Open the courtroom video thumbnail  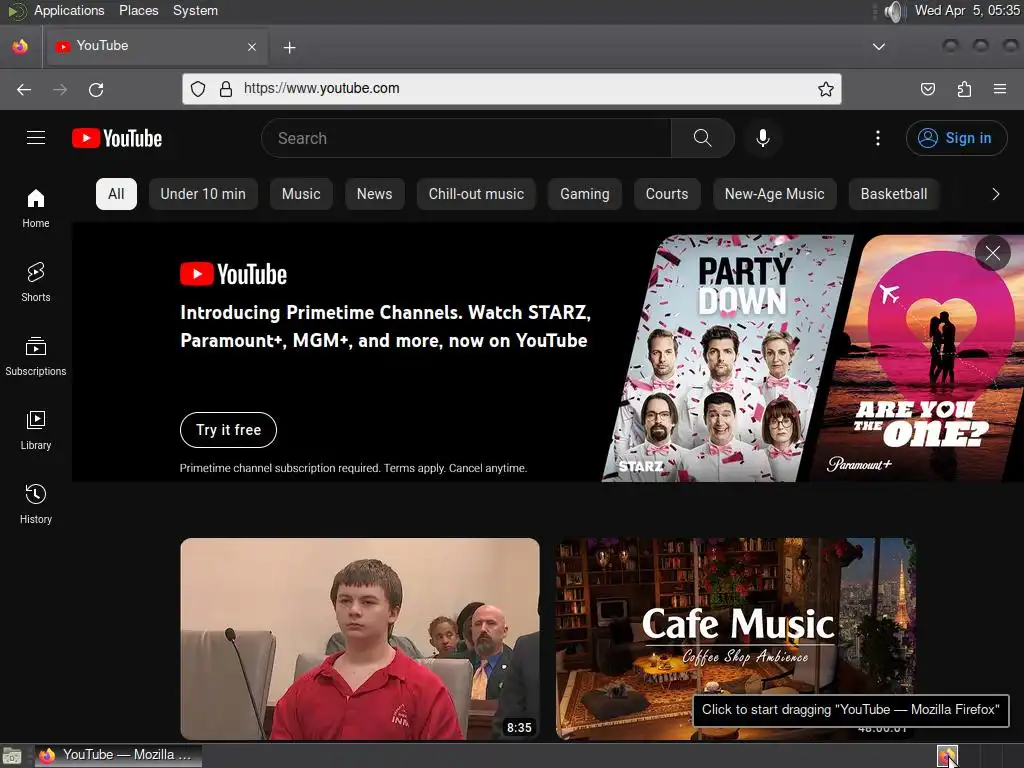pyautogui.click(x=360, y=639)
